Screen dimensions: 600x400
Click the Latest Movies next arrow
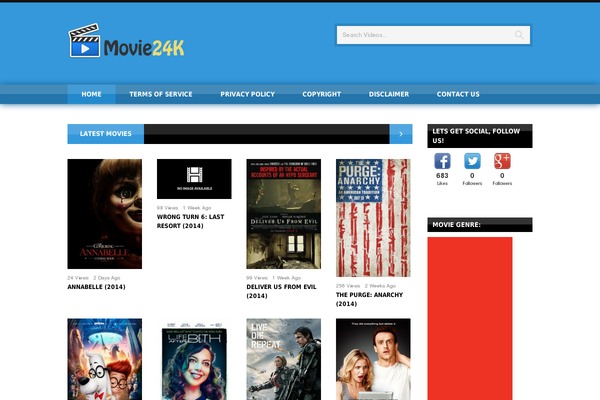coord(401,134)
